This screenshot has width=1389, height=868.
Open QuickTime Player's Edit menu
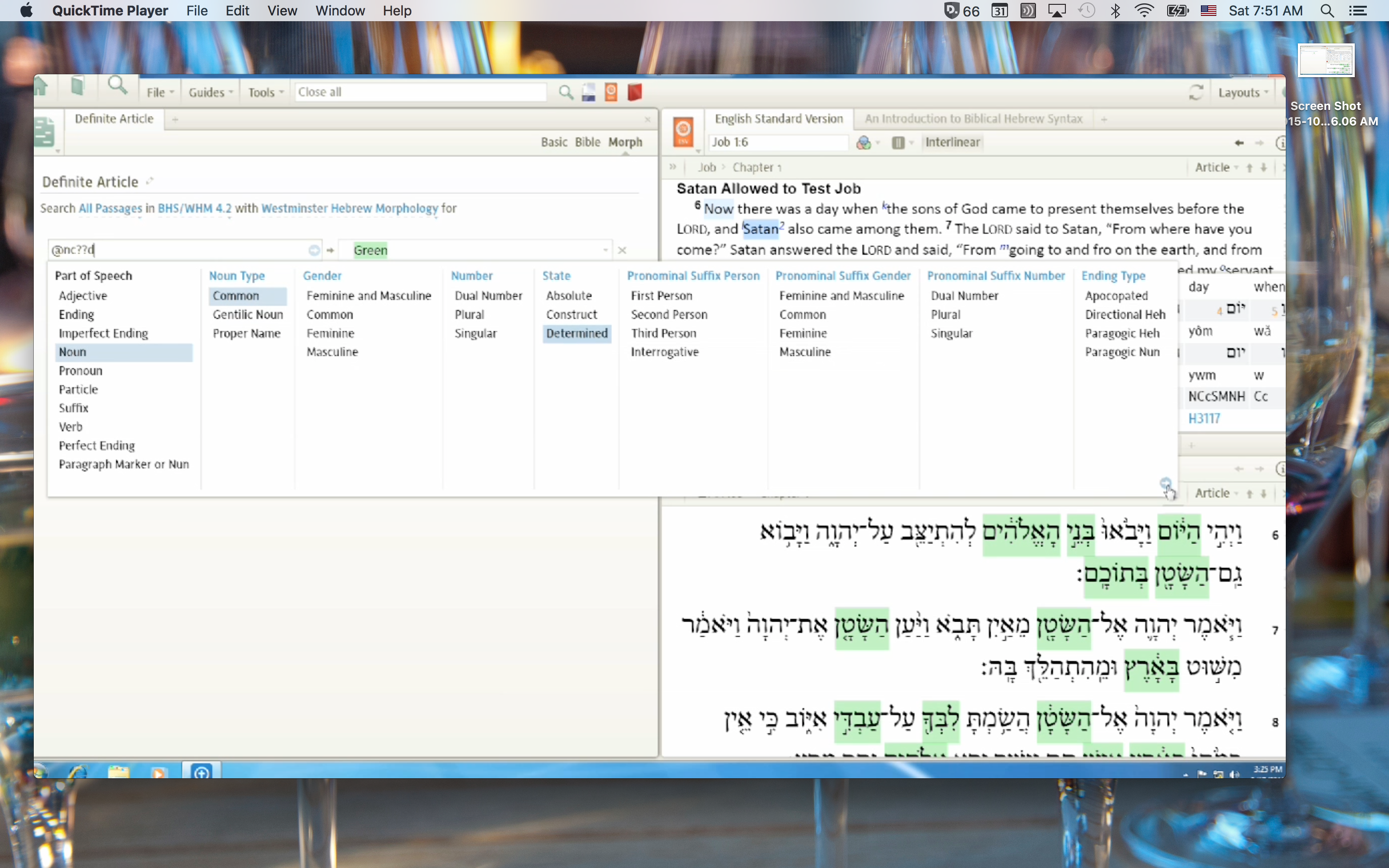tap(237, 11)
